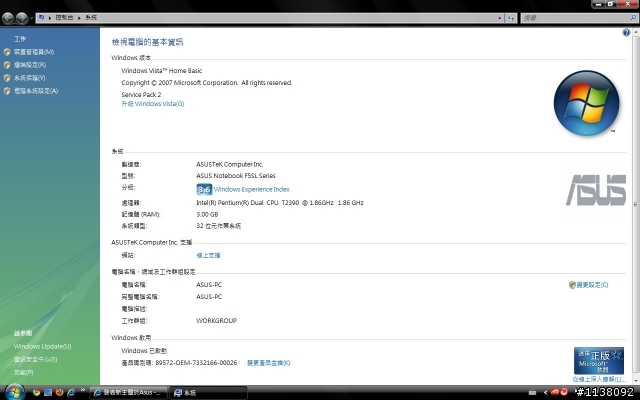
Task: Click the scrollbar up arrow
Action: (x=636, y=32)
